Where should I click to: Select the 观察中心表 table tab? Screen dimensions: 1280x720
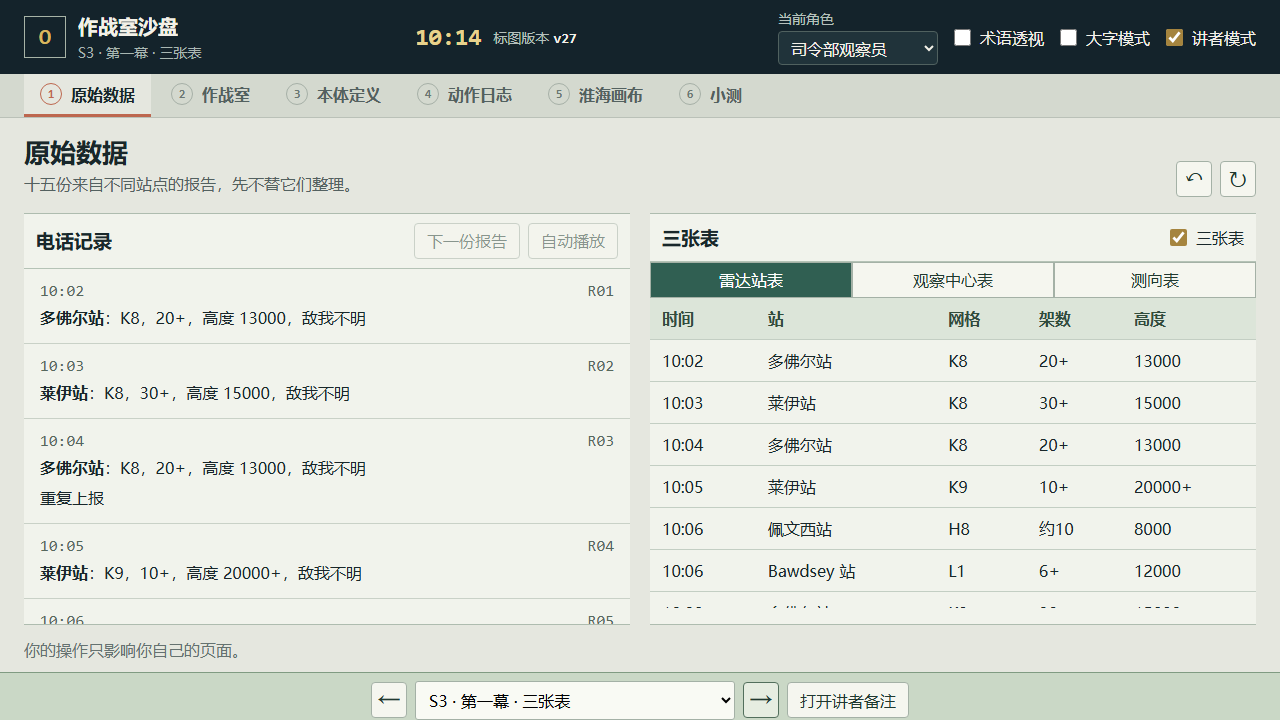[x=953, y=280]
